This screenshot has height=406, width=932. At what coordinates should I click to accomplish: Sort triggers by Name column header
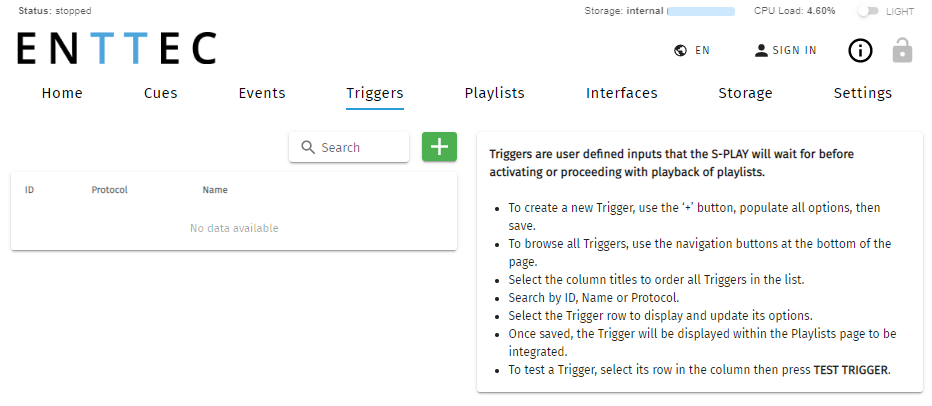[215, 190]
